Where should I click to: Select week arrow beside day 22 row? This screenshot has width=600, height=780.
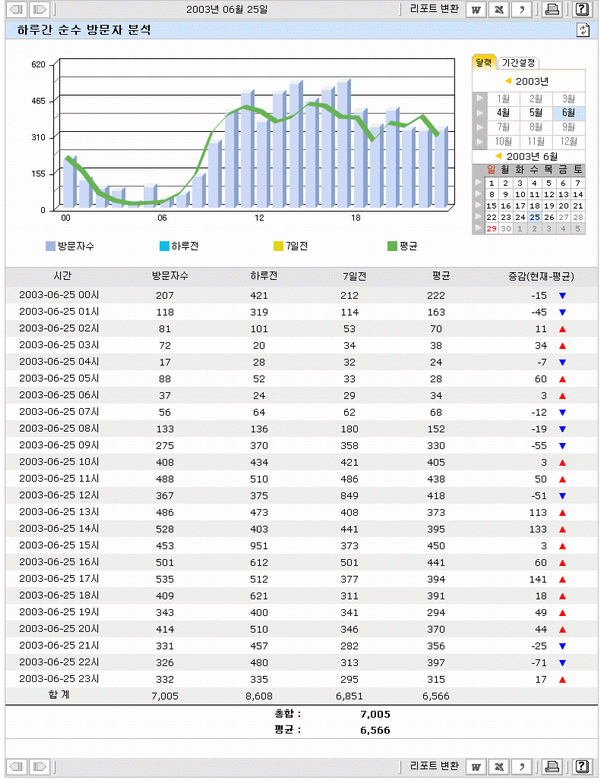click(x=478, y=217)
